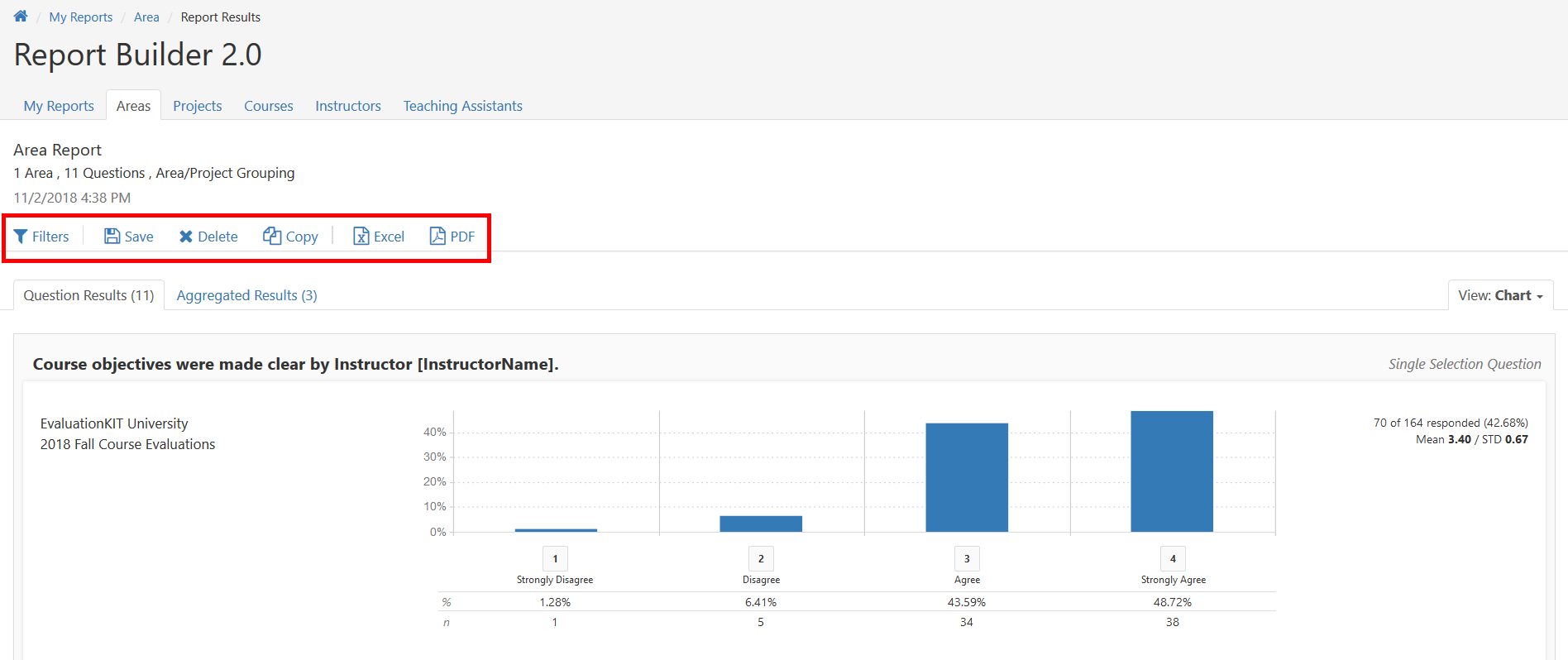Click the Strongly Agree bar in chart
This screenshot has width=1568, height=660.
(x=1172, y=471)
